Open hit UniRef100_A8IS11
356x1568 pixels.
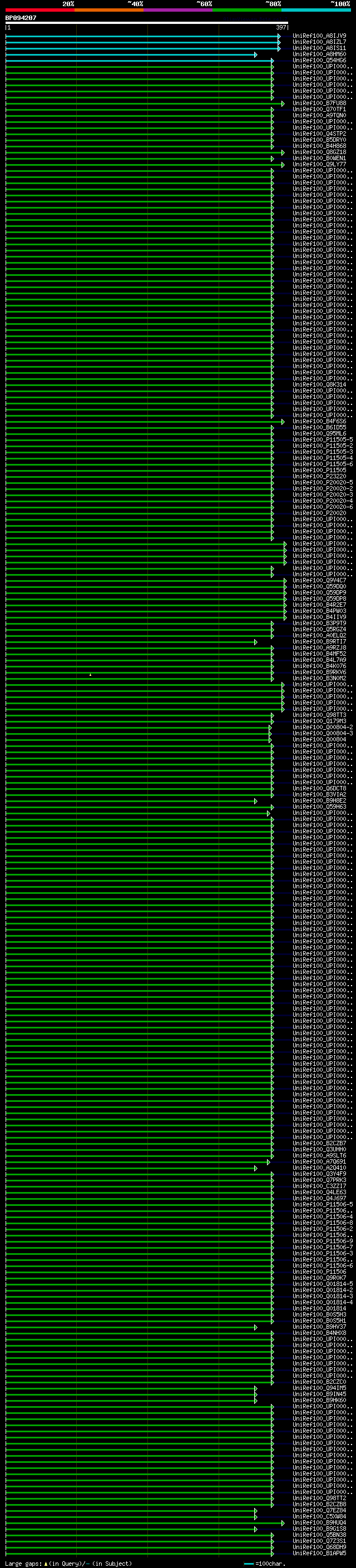pos(319,48)
